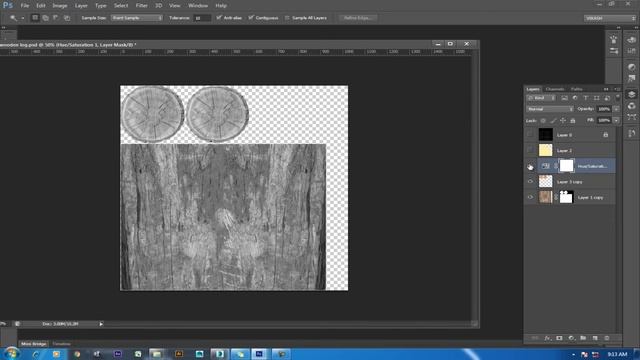Show the yellow Layer 2 visibility box
The width and height of the screenshot is (640, 360).
point(530,150)
